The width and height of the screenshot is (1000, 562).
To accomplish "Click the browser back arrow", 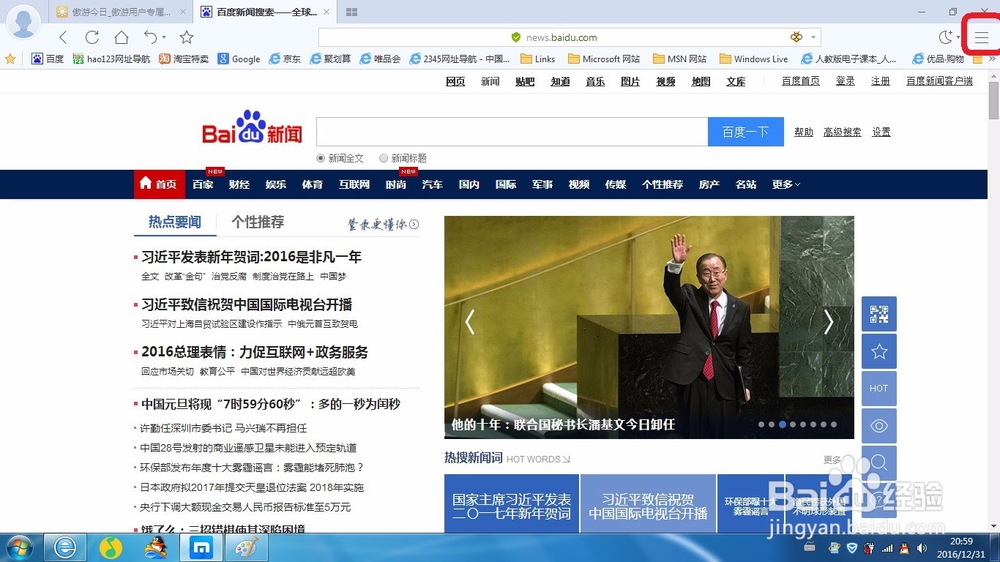I will [x=62, y=38].
